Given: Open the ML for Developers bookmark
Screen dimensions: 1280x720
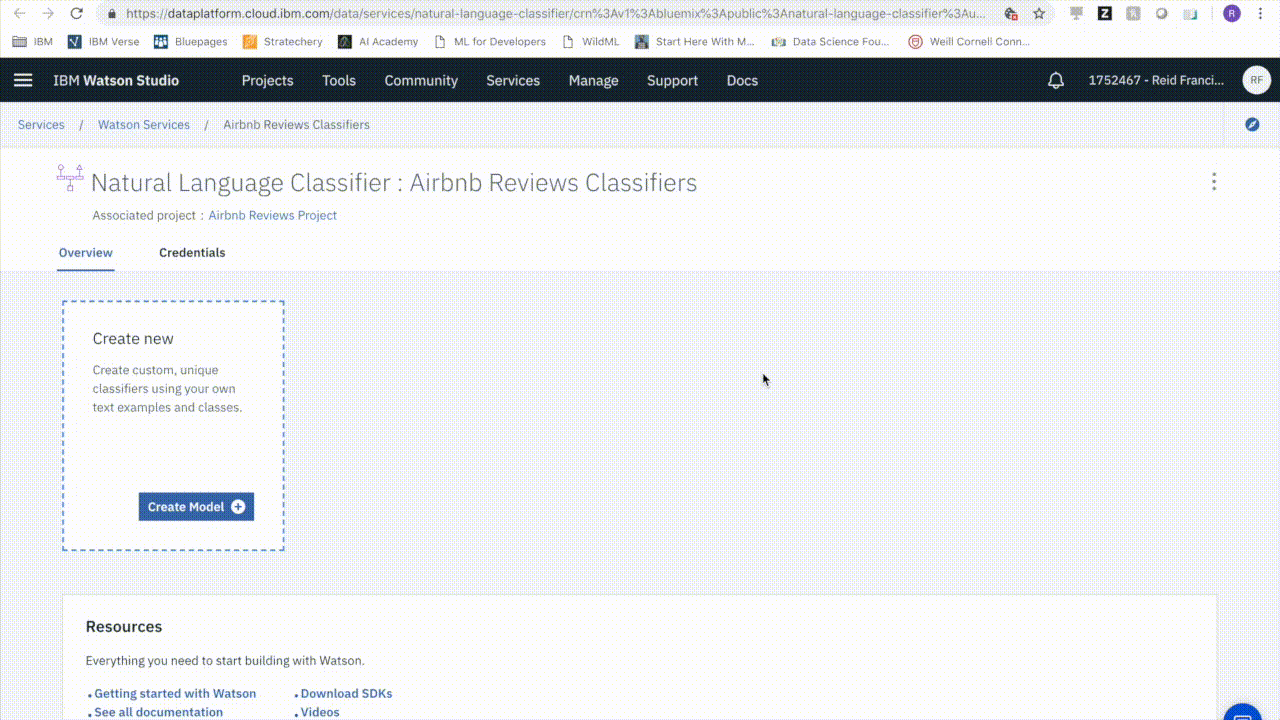Looking at the screenshot, I should pyautogui.click(x=489, y=42).
